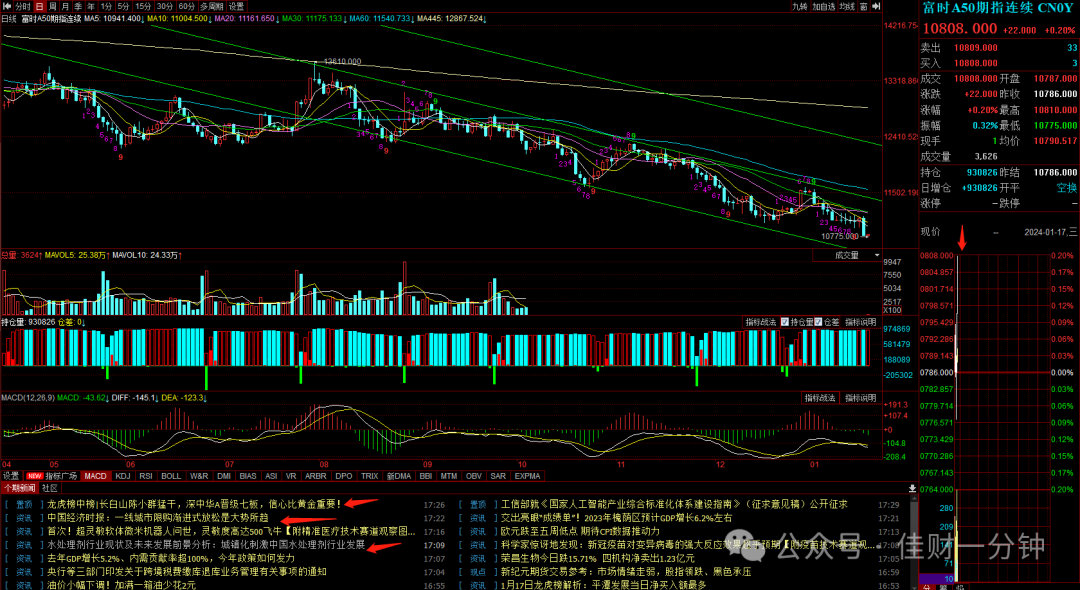Select the KDJ indicator tab
This screenshot has width=1080, height=590.
123,476
